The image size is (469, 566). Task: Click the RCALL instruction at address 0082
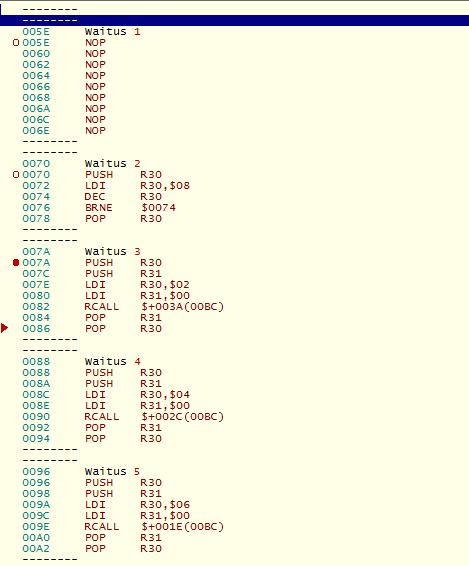pyautogui.click(x=234, y=306)
